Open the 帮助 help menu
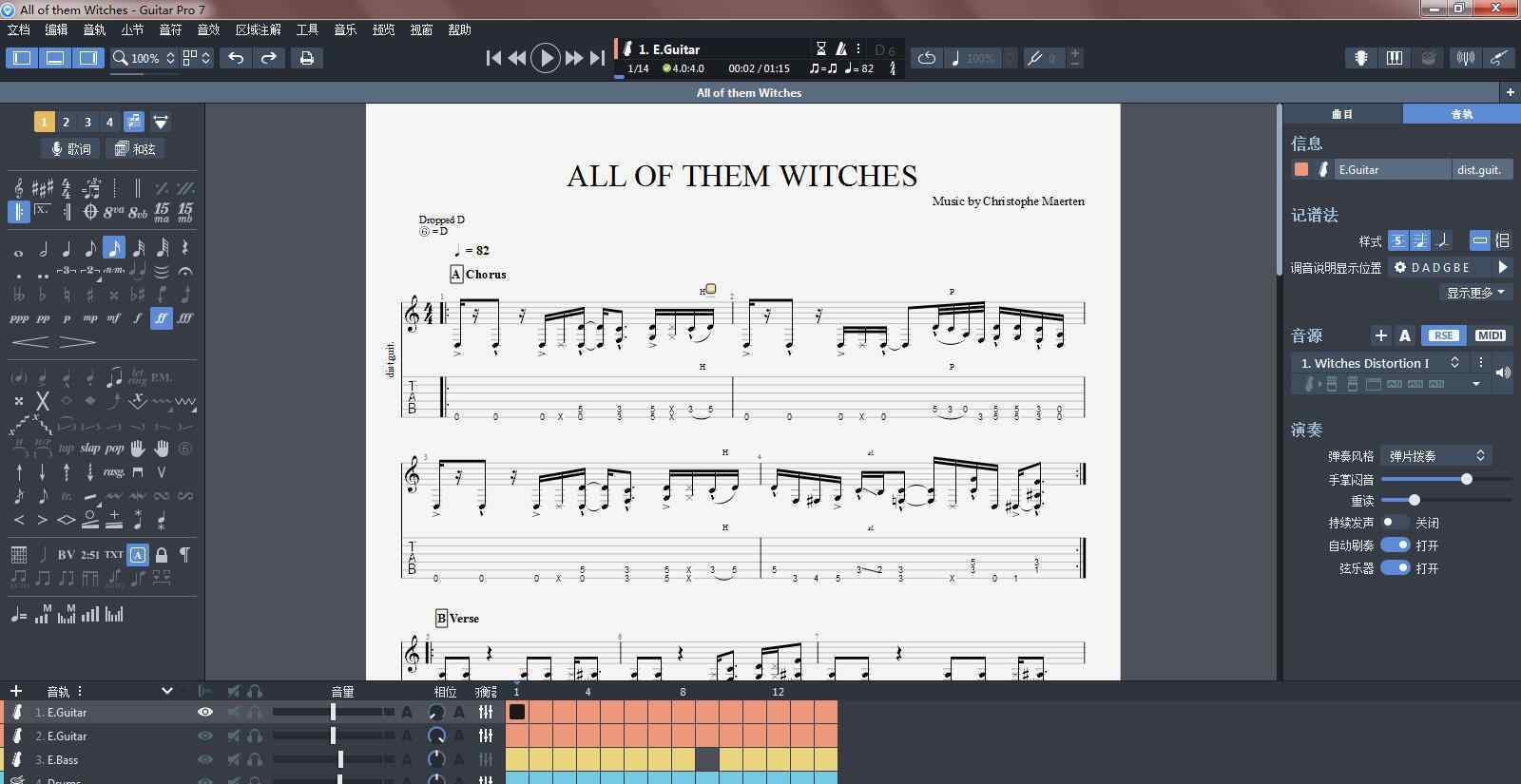The height and width of the screenshot is (784, 1521). click(x=459, y=29)
